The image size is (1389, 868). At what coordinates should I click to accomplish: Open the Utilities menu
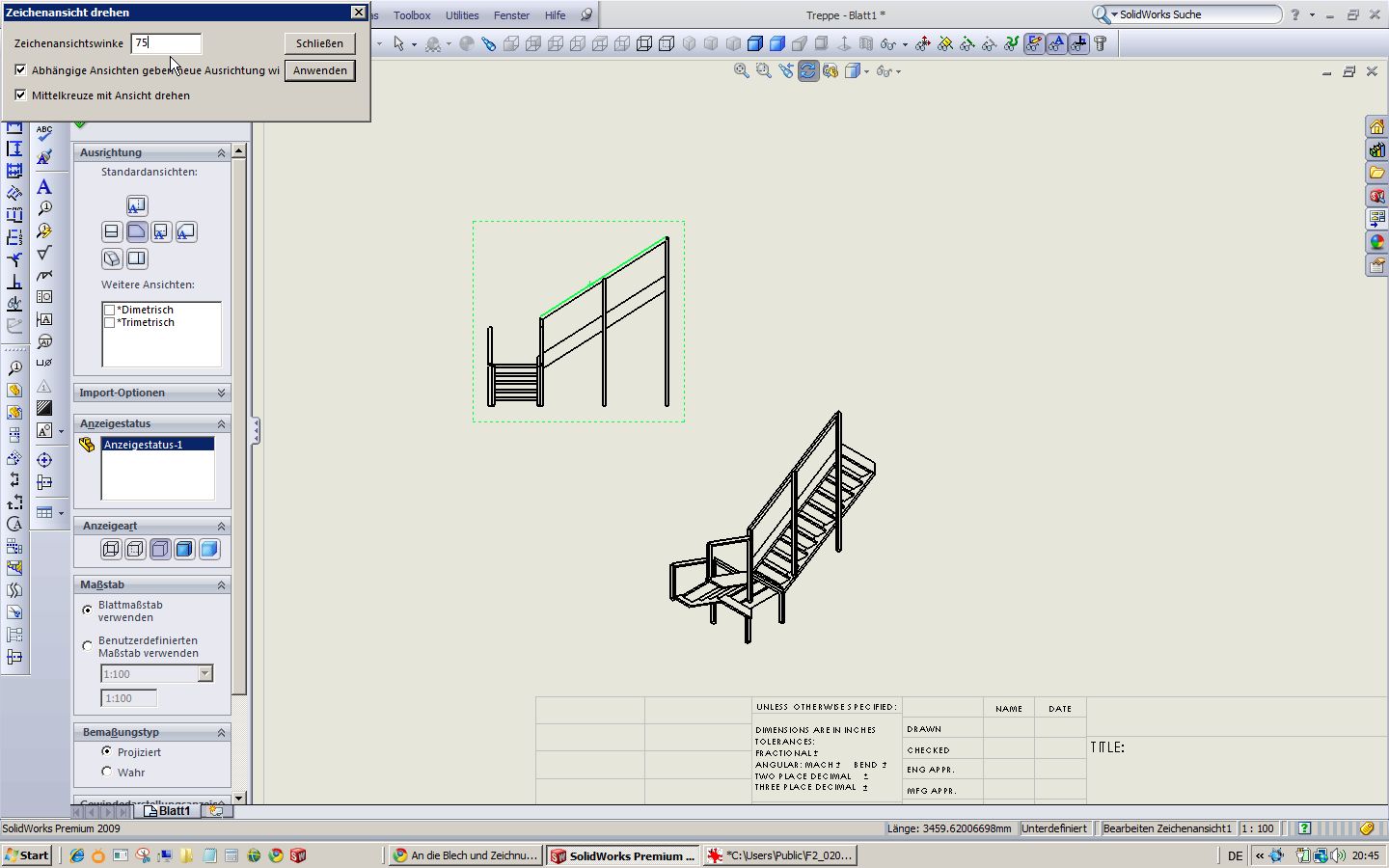462,15
